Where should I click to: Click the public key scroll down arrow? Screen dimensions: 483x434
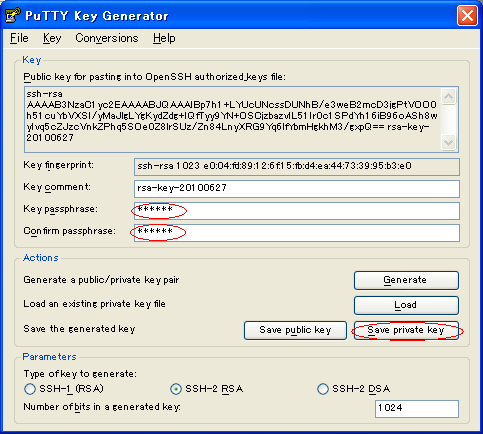pos(448,142)
